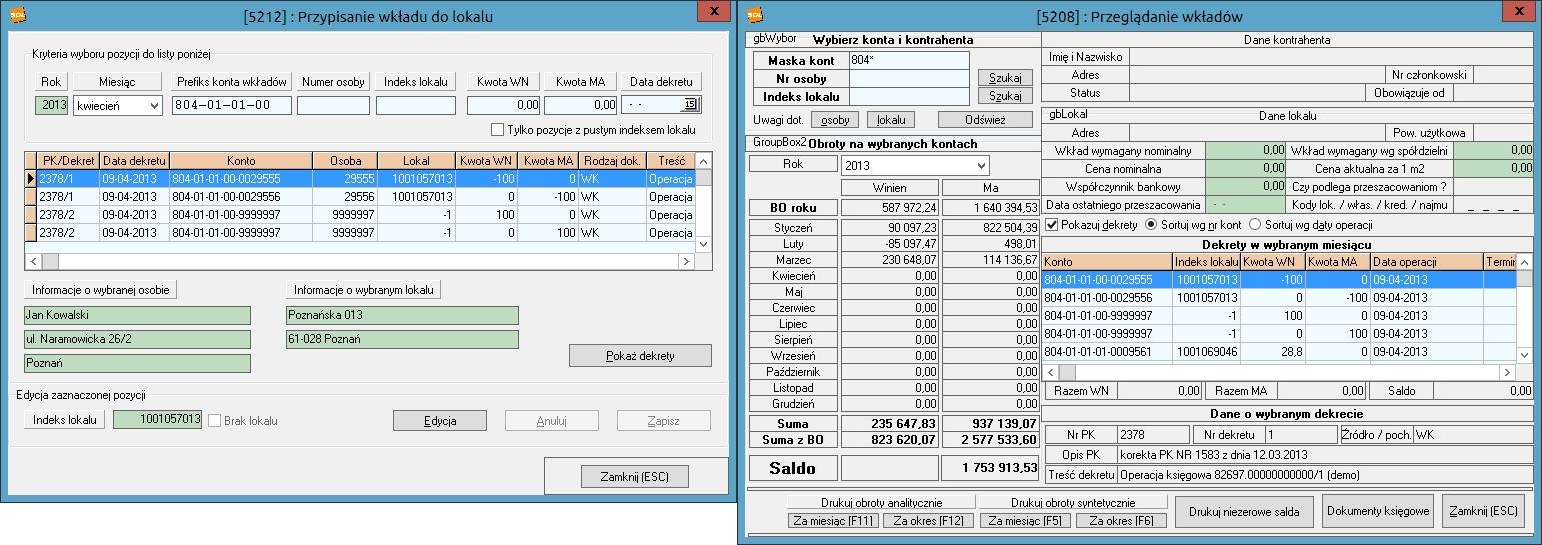Viewport: 1542px width, 545px height.
Task: Click Odśwież button
Action: click(984, 120)
